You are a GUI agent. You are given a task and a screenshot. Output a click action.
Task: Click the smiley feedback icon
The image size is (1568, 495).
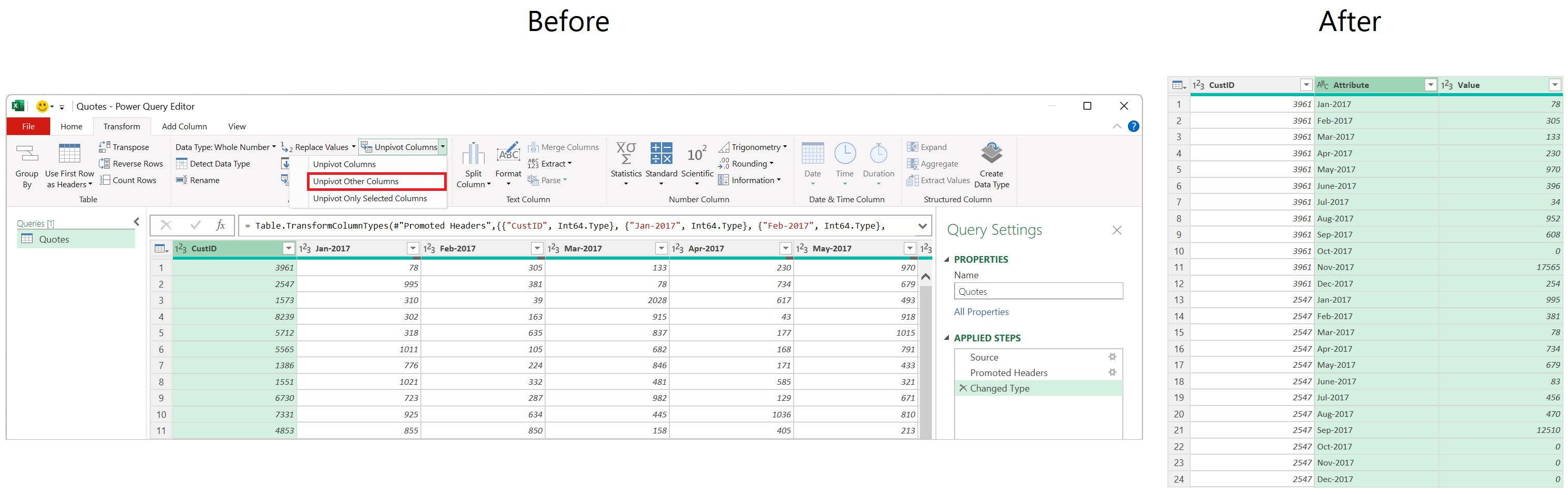pyautogui.click(x=42, y=107)
